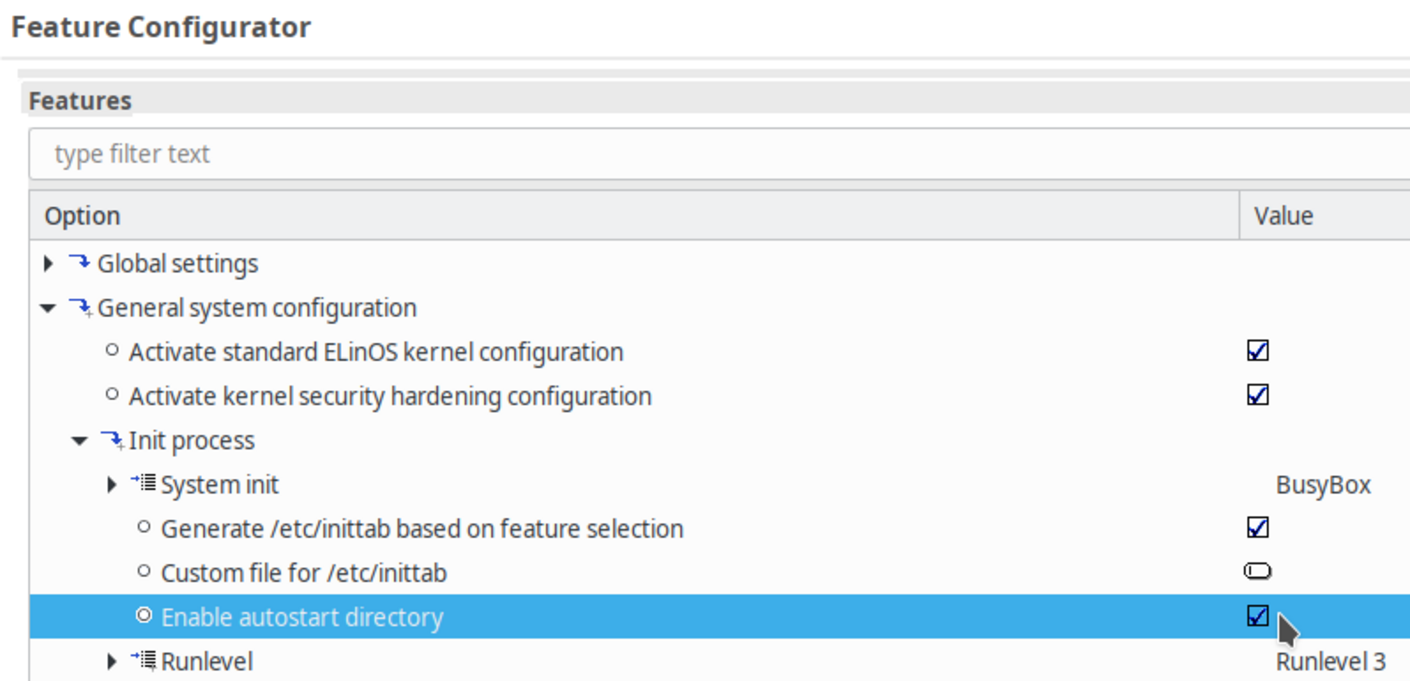Click the Init process category icon
The width and height of the screenshot is (1410, 681).
pyautogui.click(x=112, y=440)
